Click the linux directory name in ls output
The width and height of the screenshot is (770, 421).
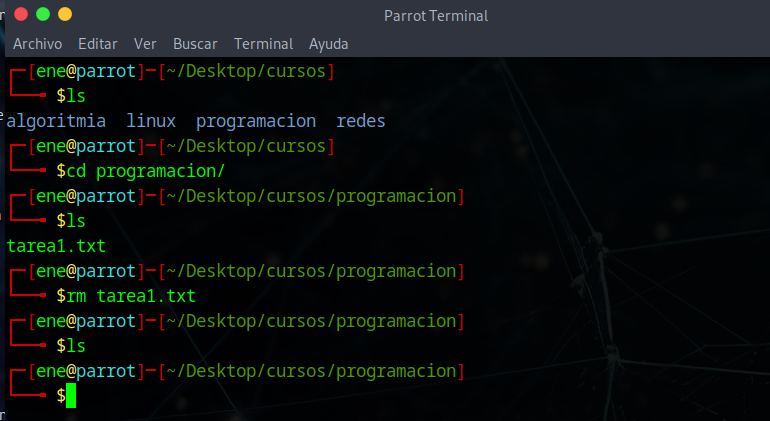coord(151,121)
